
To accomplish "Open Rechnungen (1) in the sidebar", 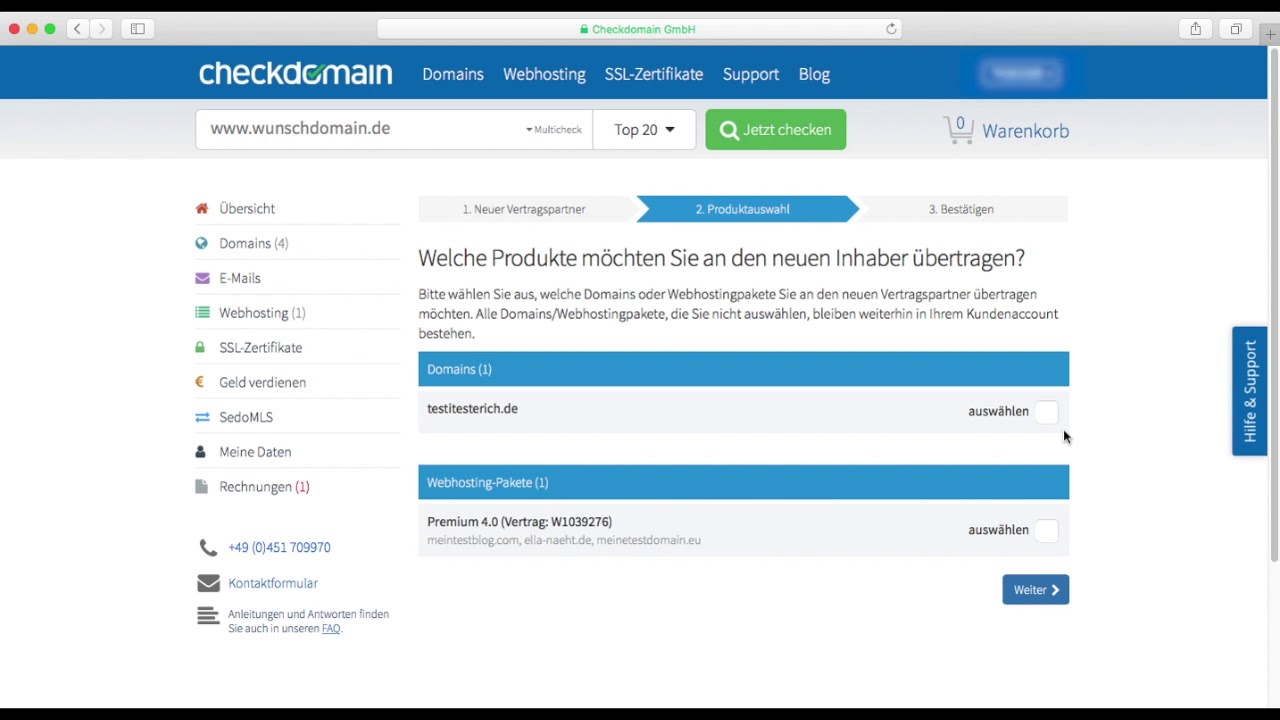I will [264, 487].
